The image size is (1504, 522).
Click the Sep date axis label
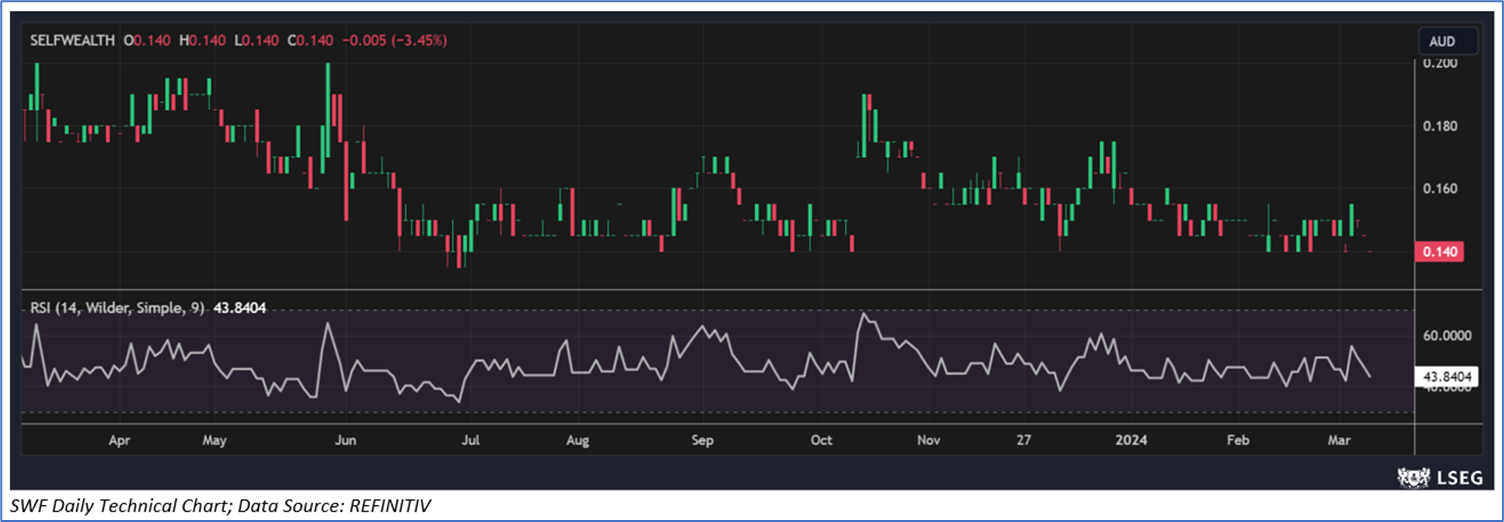701,440
